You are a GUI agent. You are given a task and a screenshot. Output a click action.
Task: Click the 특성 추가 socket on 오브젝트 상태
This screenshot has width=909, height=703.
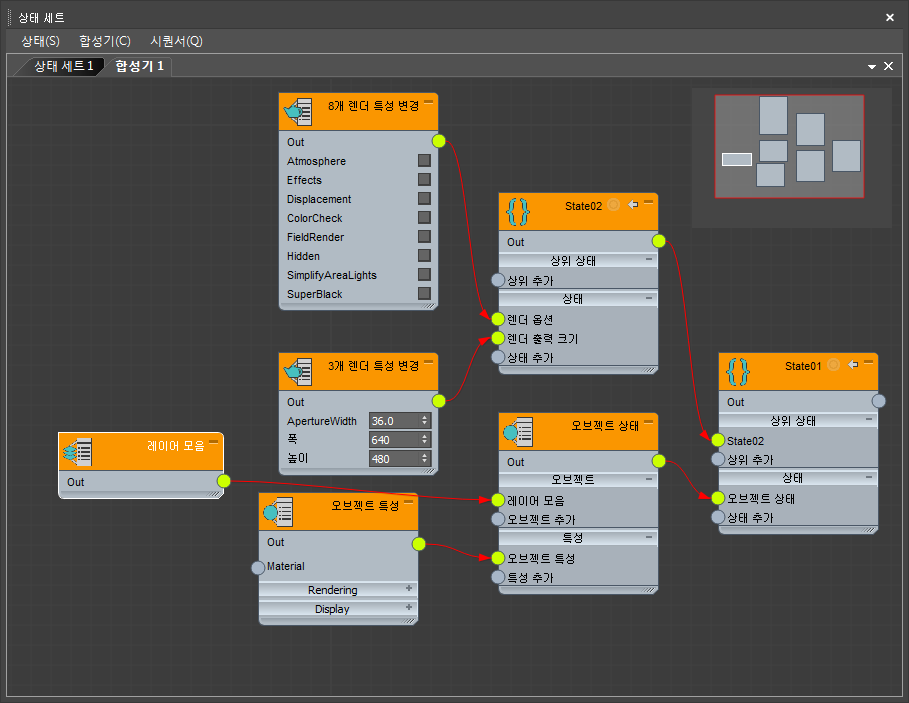[498, 577]
